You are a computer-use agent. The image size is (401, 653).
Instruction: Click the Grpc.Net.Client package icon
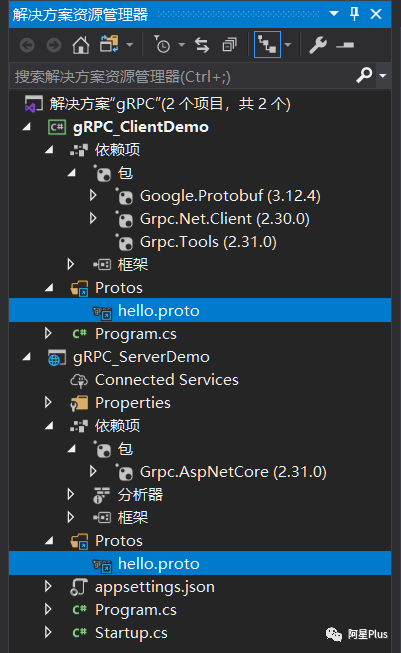125,219
